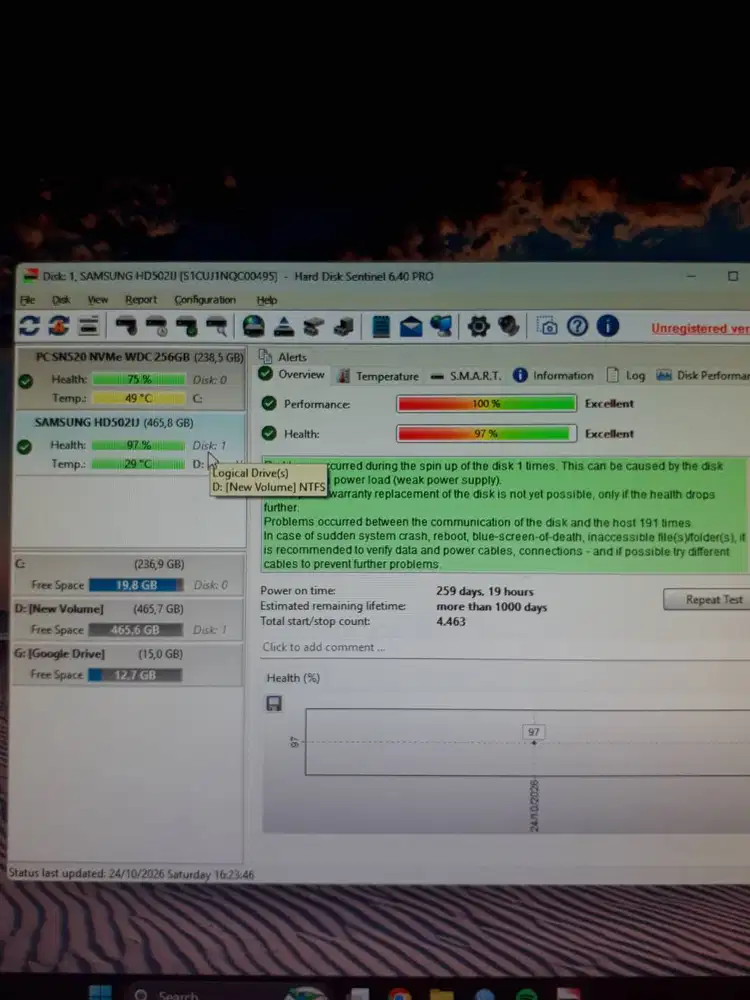Screen dimensions: 750x1000
Task: Click the globe disk toolbar icon
Action: [253, 326]
